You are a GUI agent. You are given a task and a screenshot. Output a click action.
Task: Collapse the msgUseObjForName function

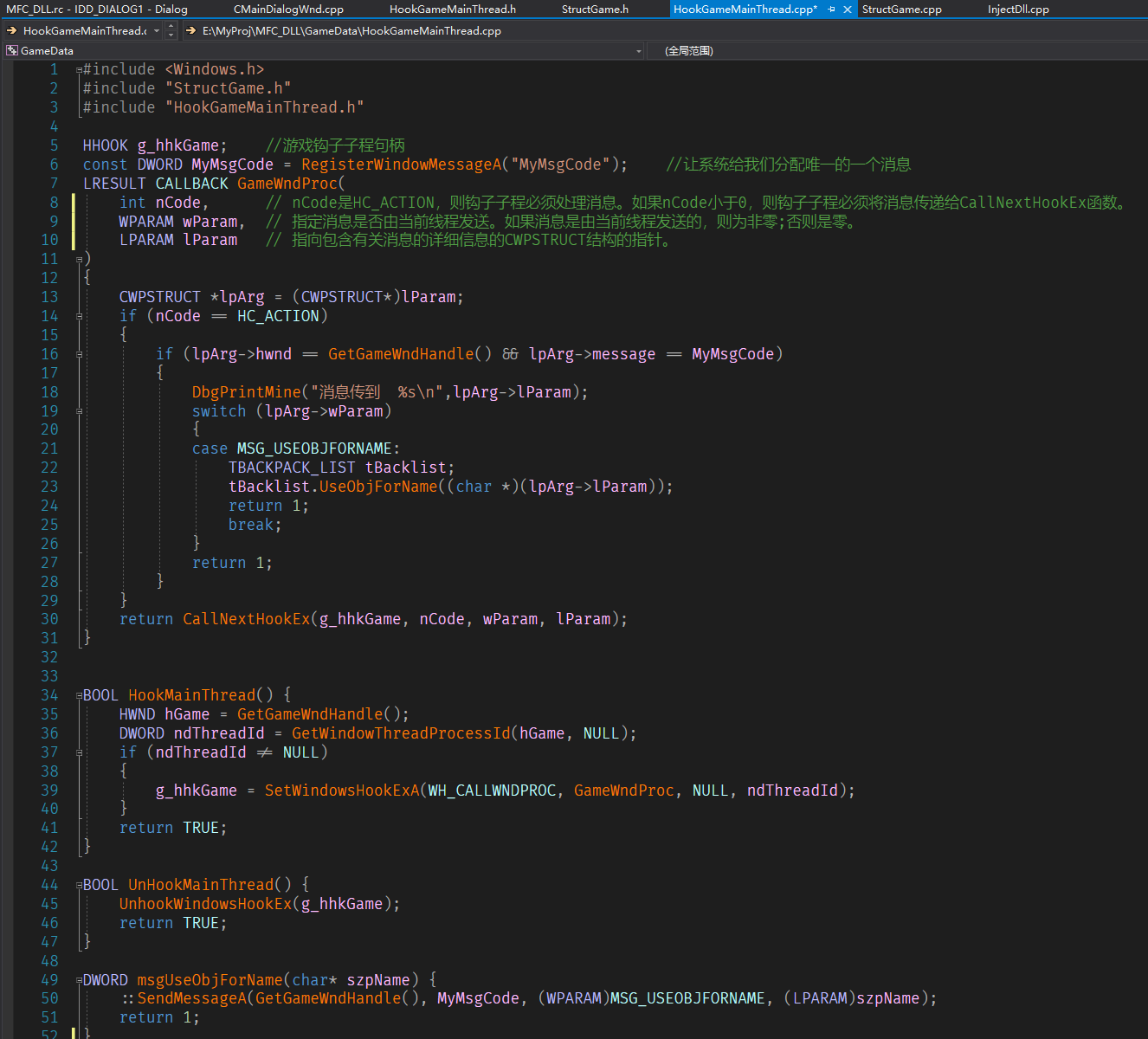click(x=79, y=981)
